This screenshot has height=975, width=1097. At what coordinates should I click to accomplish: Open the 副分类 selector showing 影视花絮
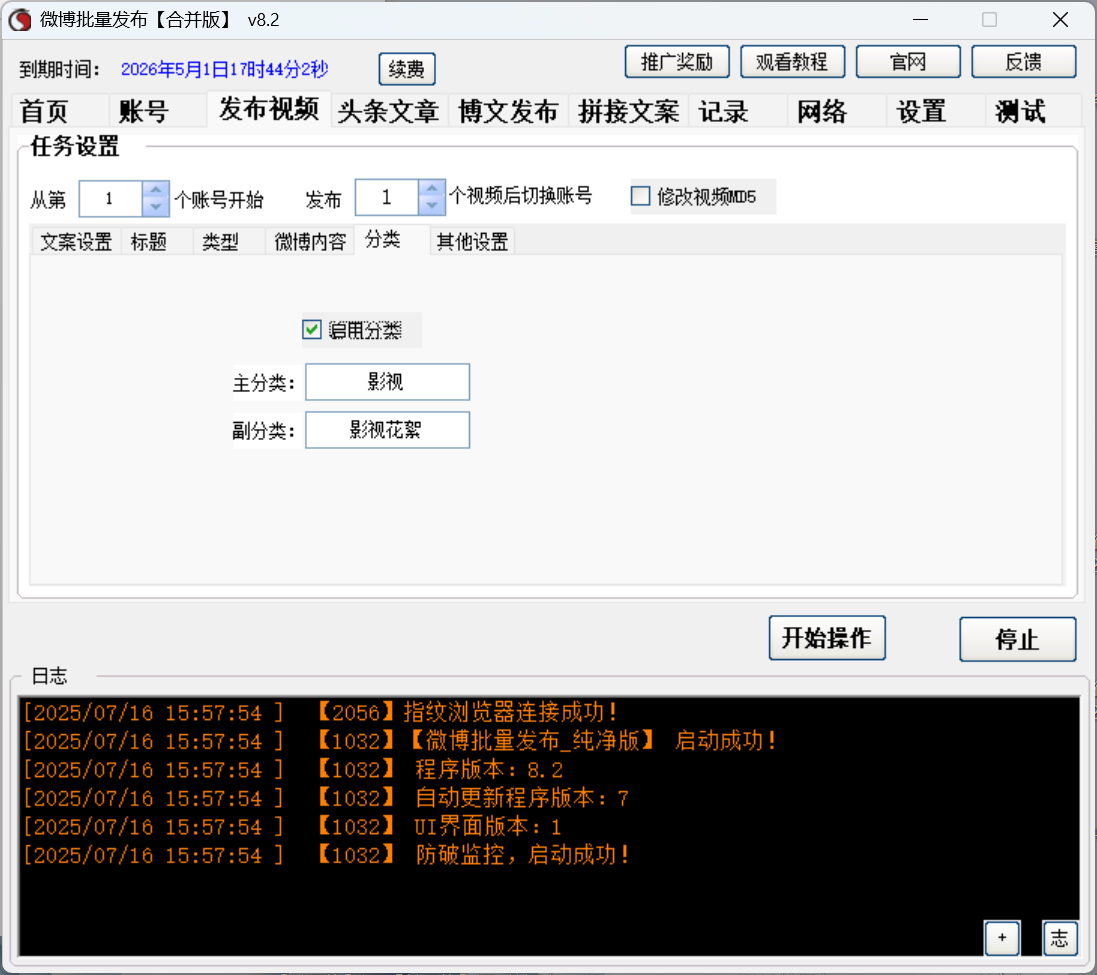click(x=388, y=429)
